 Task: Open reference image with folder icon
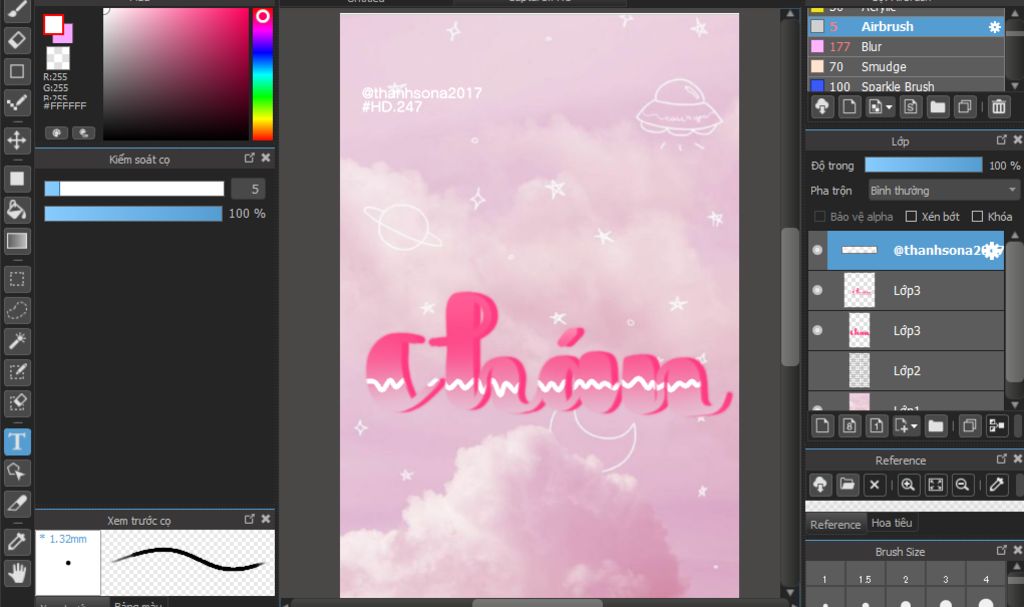(x=847, y=484)
